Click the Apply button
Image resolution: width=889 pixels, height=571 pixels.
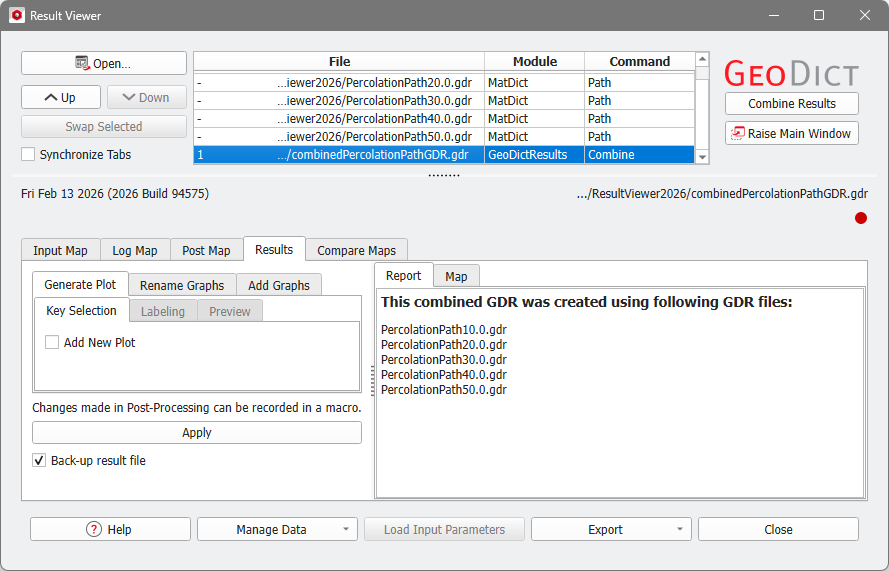197,433
